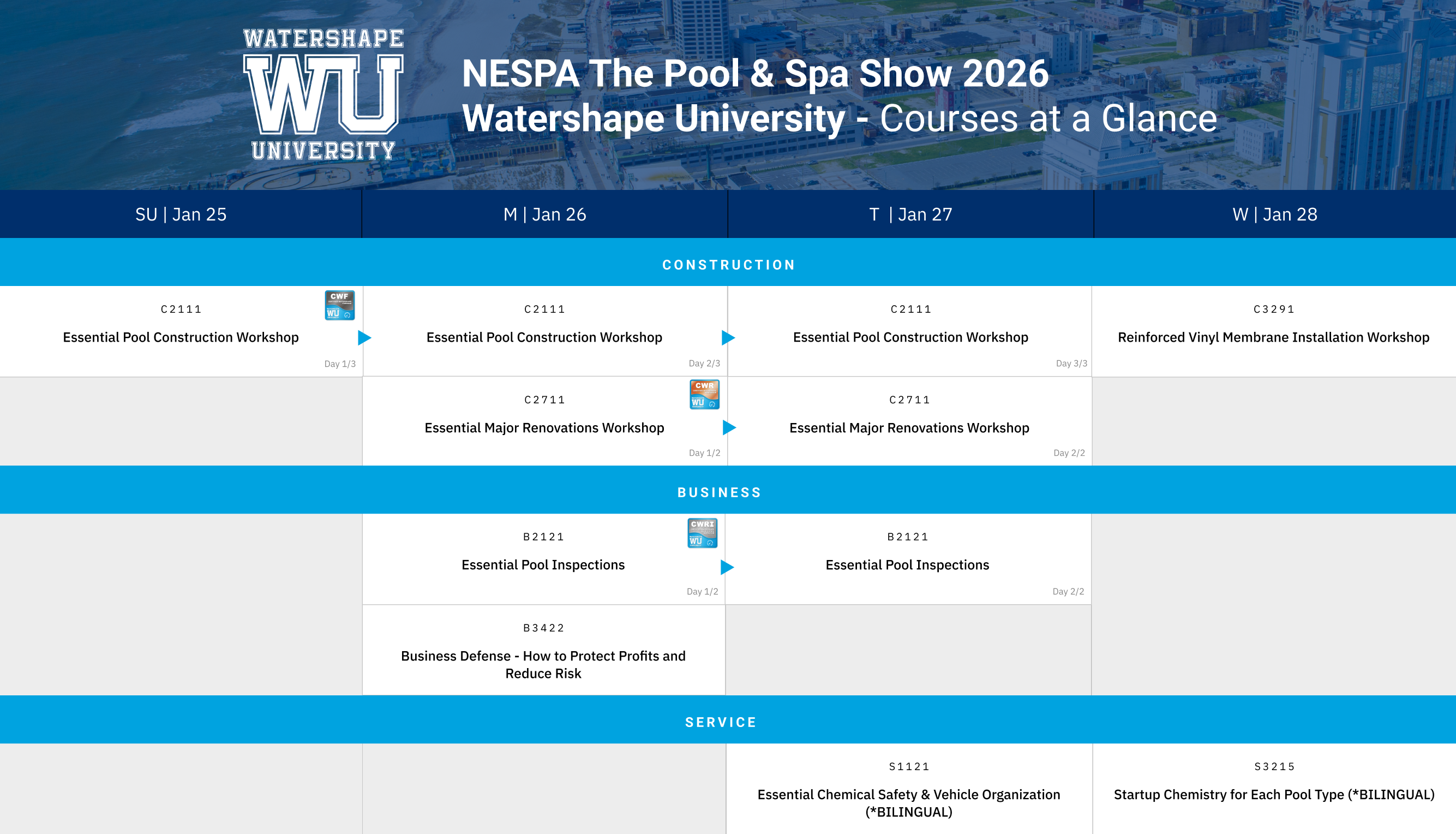
Task: Select the W | Jan 28 column header
Action: pos(1274,214)
